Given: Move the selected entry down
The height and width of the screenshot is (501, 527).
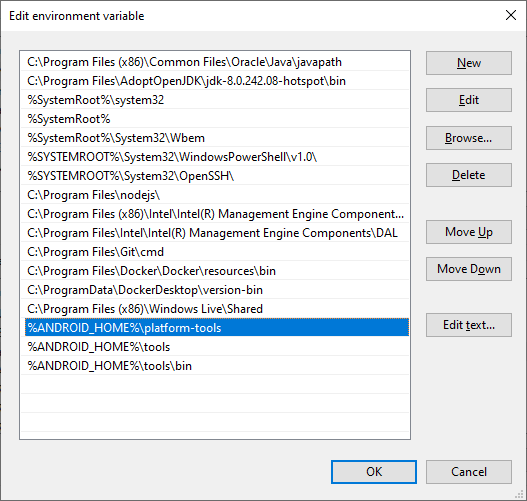Looking at the screenshot, I should point(469,269).
